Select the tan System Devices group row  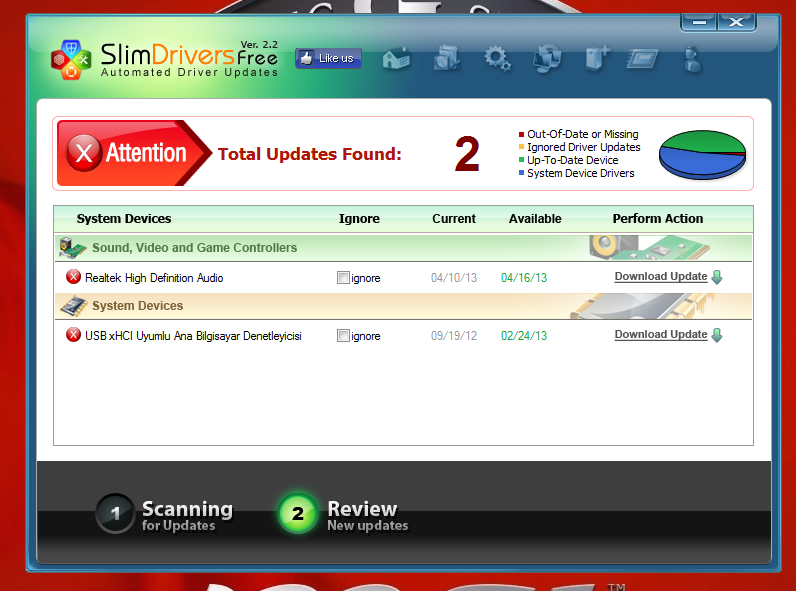(403, 306)
